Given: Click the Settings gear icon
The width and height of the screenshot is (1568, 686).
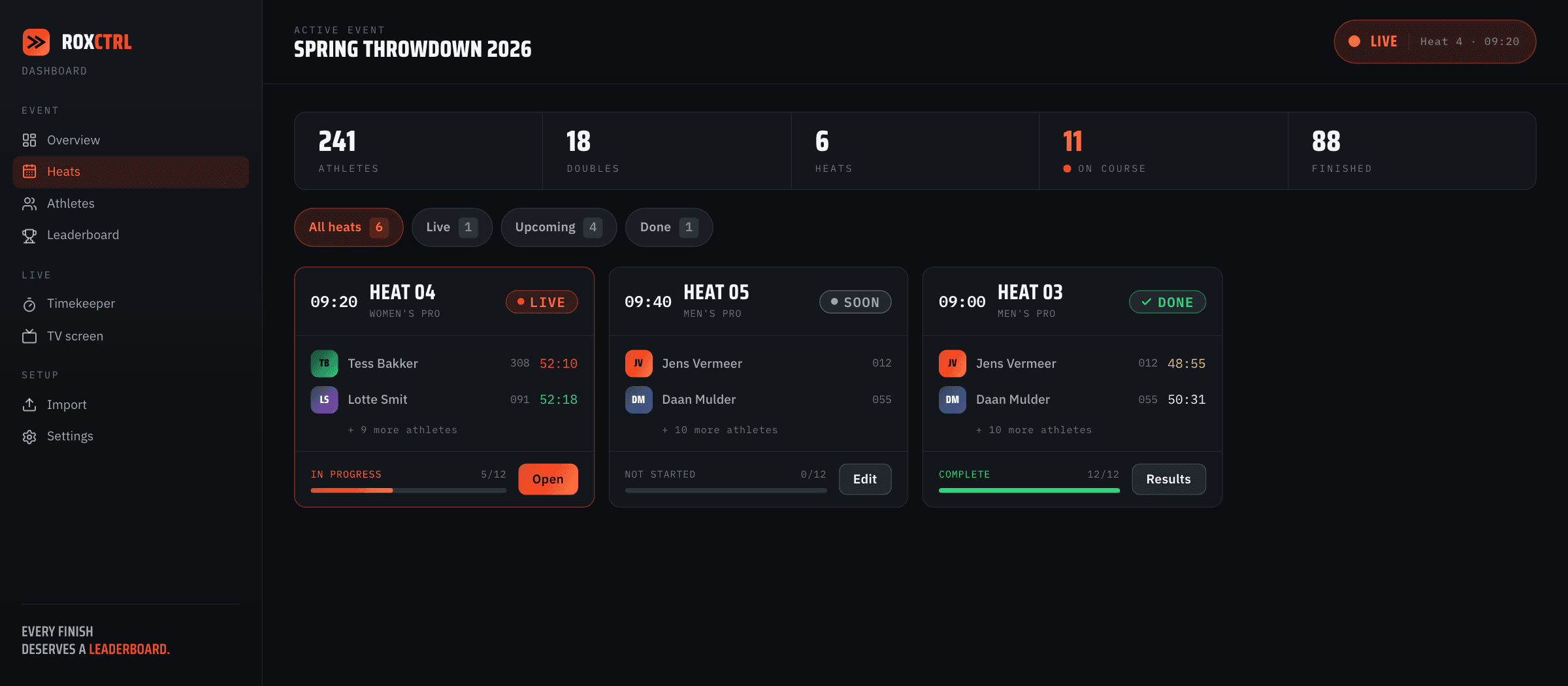Looking at the screenshot, I should tap(29, 436).
